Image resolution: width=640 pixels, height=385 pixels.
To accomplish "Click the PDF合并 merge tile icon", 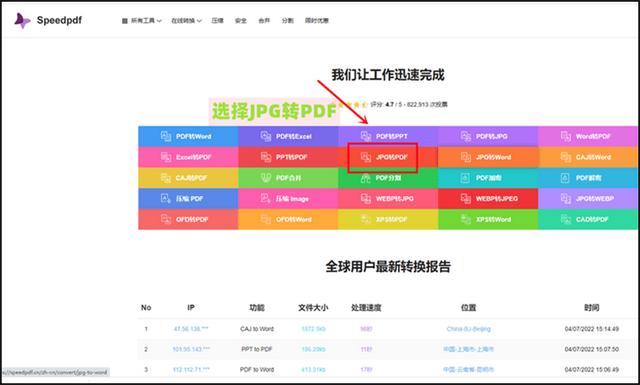I will [266, 178].
